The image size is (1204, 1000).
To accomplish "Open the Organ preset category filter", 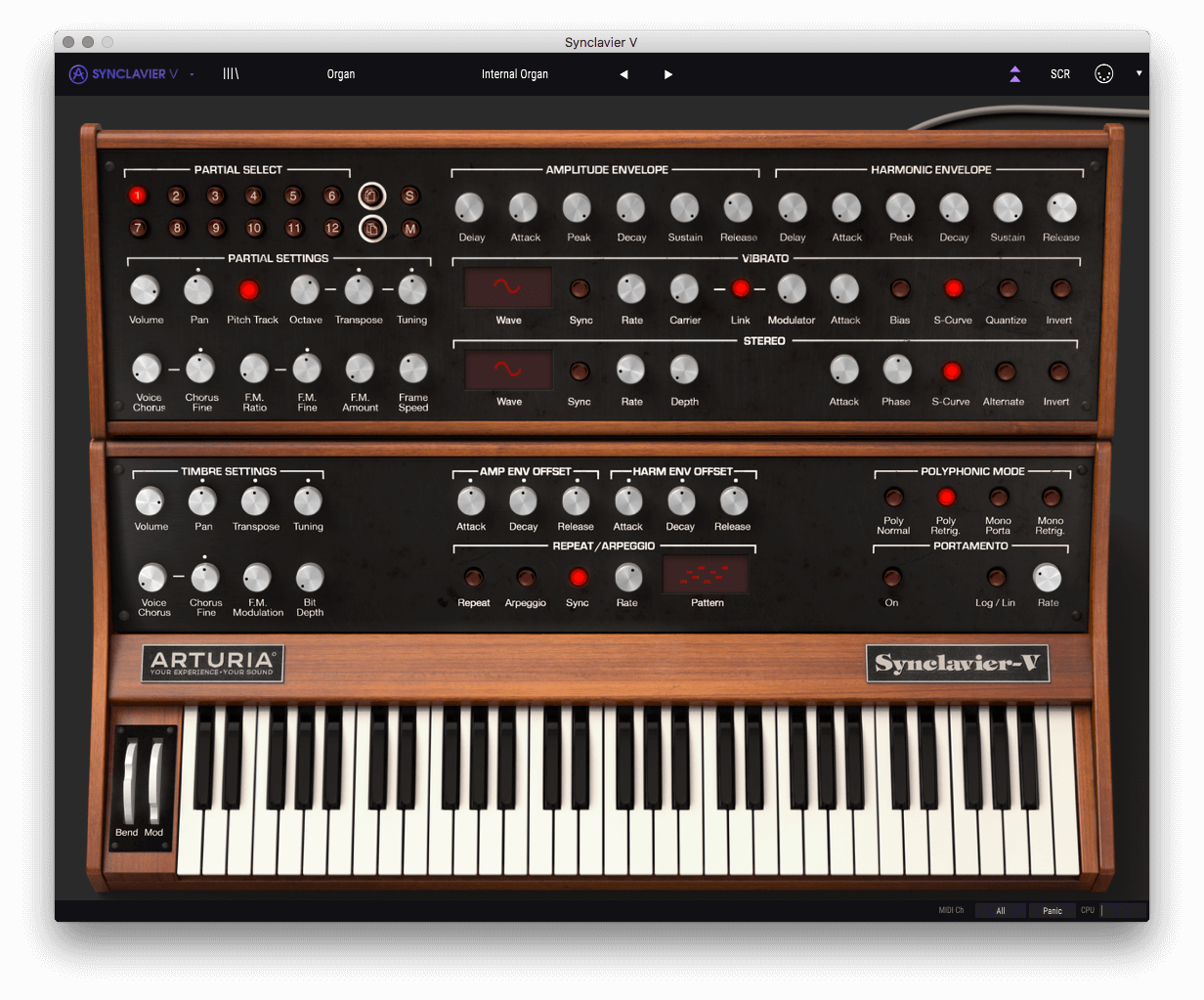I will click(341, 74).
